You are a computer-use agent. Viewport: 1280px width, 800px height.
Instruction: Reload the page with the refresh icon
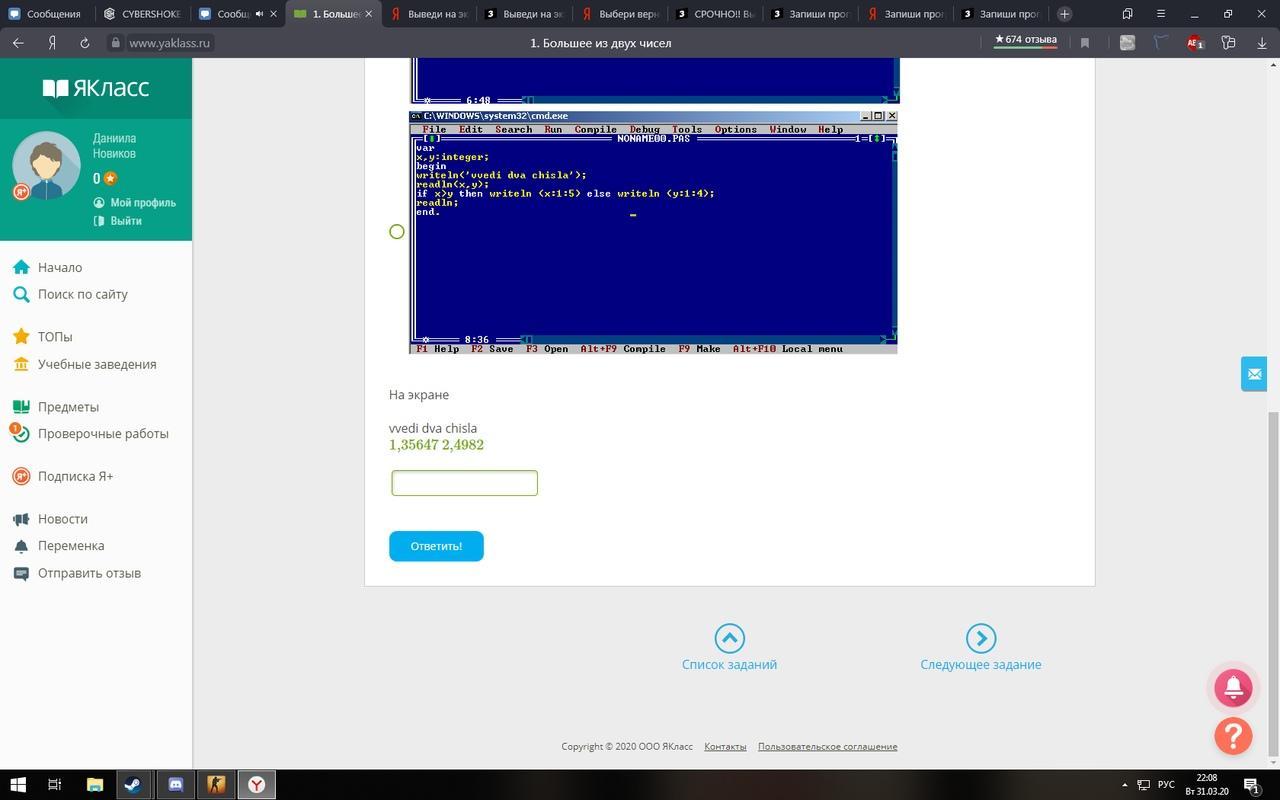click(85, 43)
